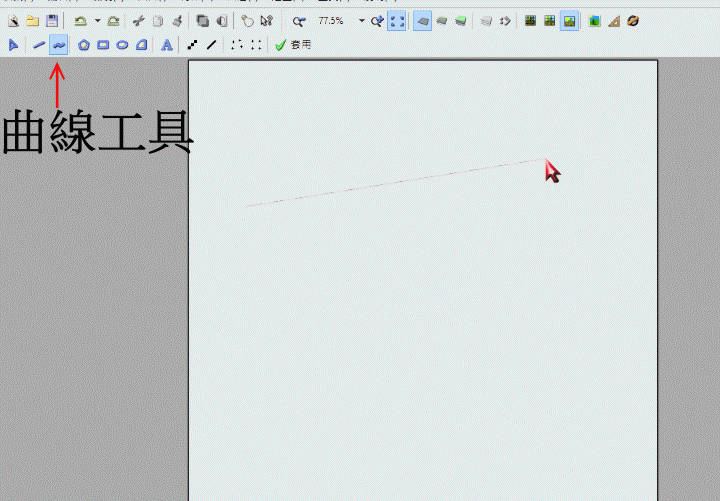Click the triangle ruler icon
Viewport: 720px width, 501px height.
coord(614,21)
